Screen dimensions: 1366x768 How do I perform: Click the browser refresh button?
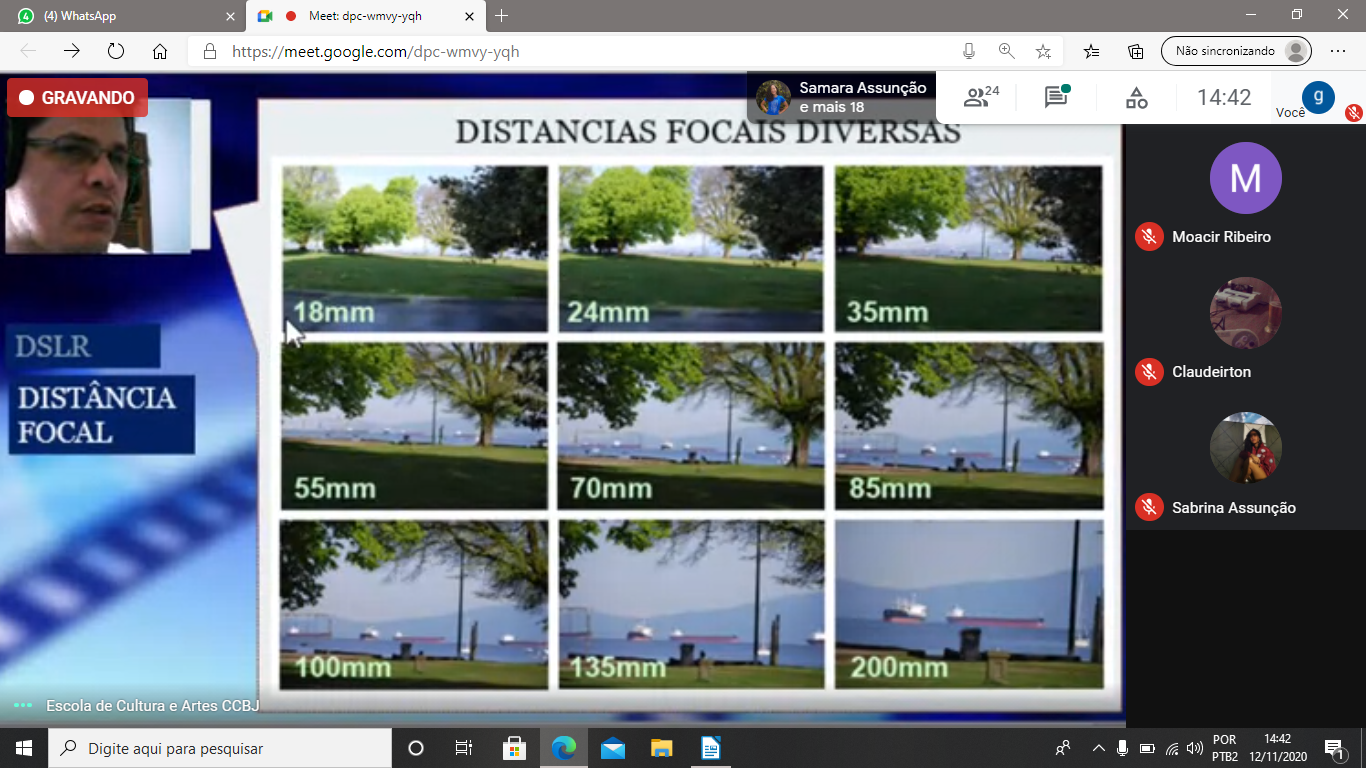click(115, 51)
